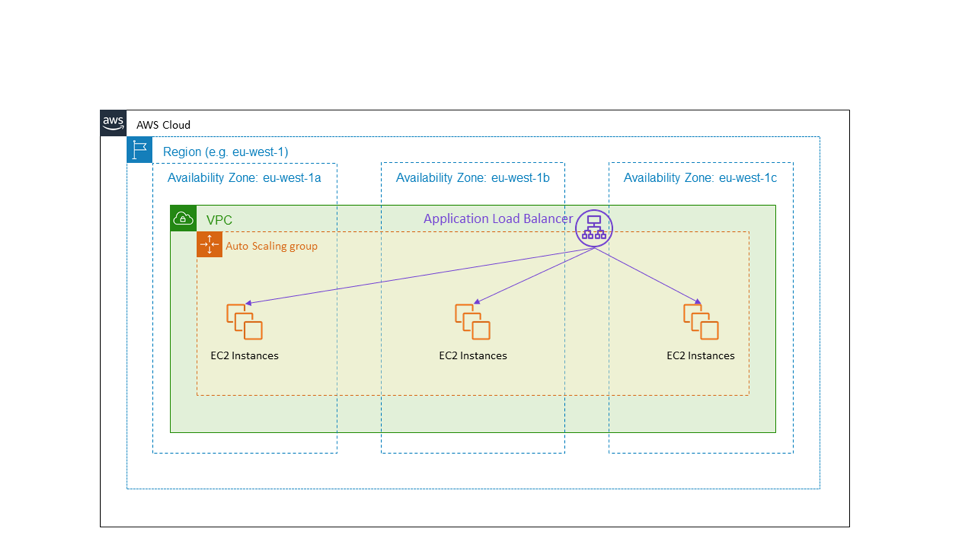Viewport: 974px width, 547px height.
Task: Click "EC2 Instances" caption in eu-west-1b zone
Action: [472, 356]
